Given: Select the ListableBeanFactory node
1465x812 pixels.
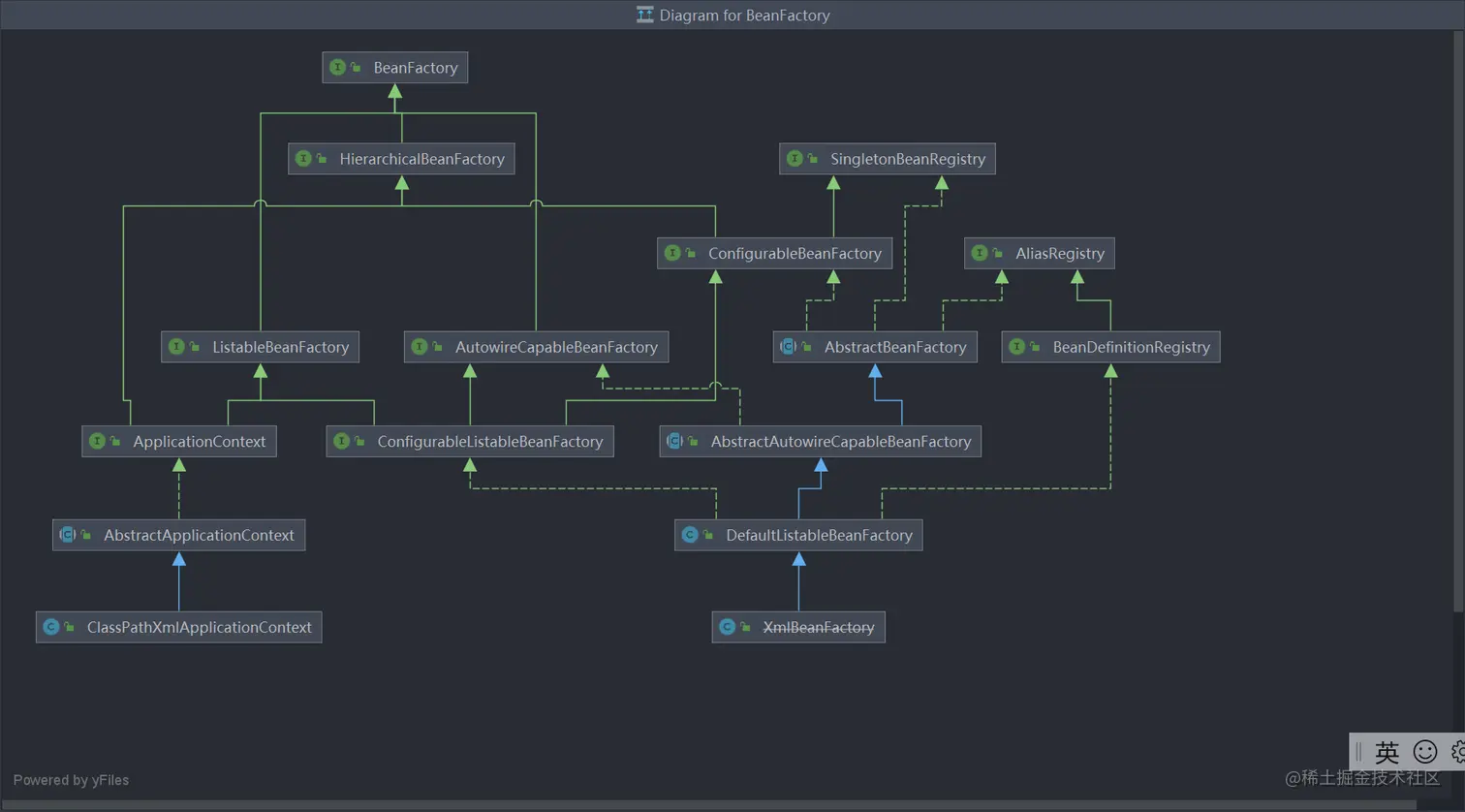Looking at the screenshot, I should click(261, 347).
